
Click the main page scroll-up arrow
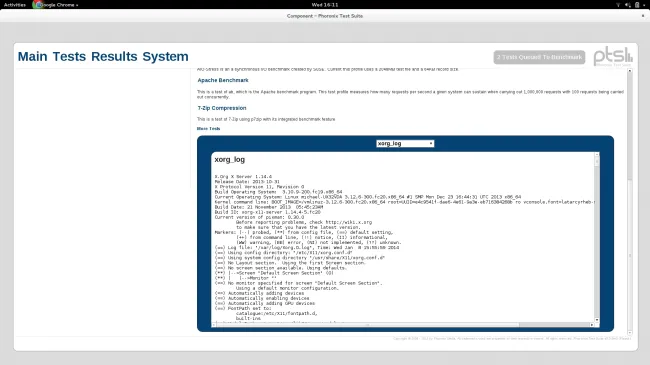[x=630, y=71]
